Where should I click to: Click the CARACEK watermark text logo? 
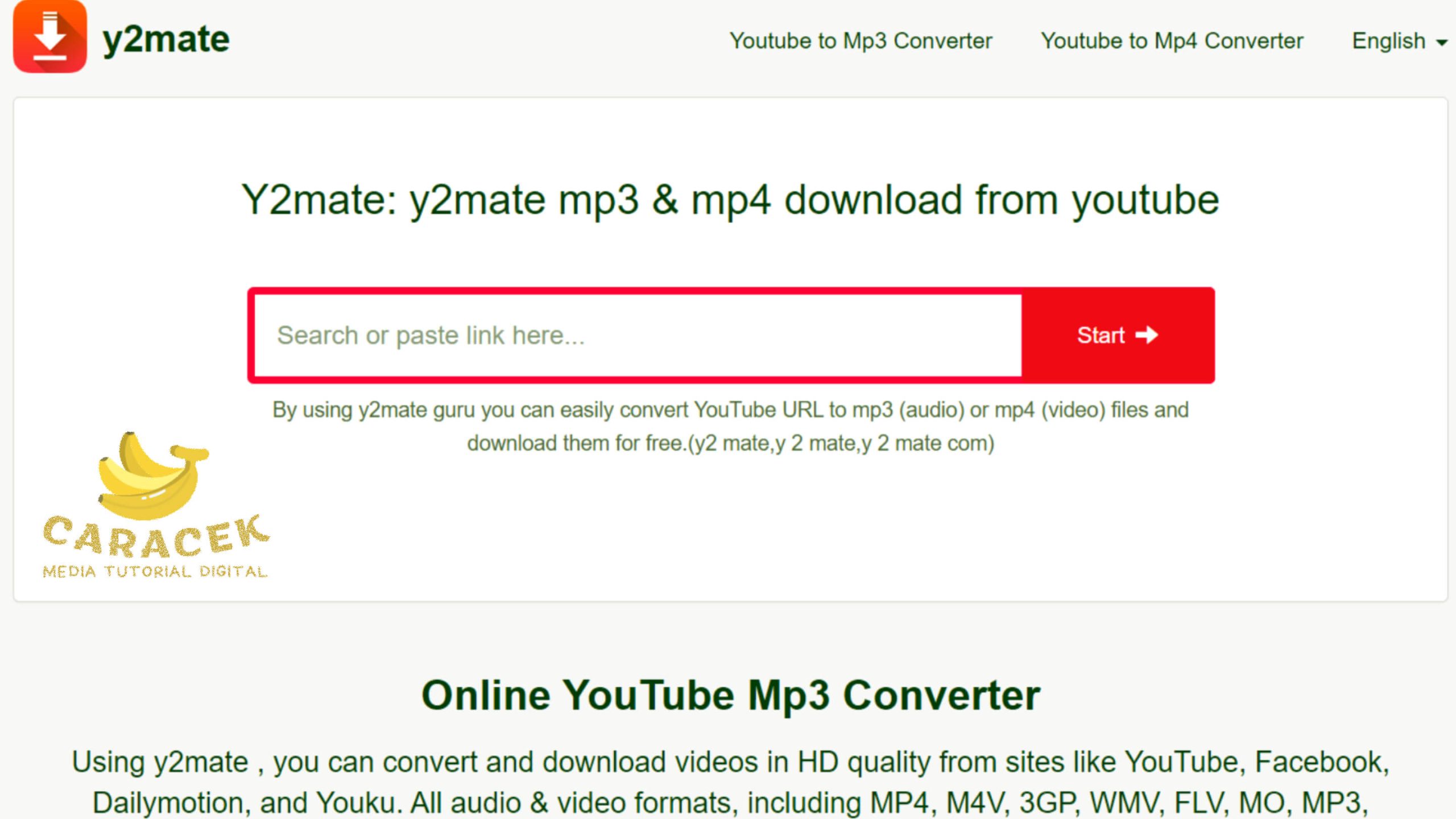[155, 536]
